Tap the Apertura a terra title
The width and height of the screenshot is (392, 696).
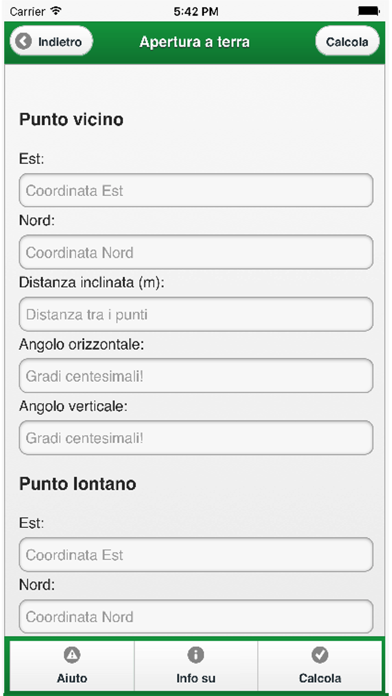tap(194, 42)
